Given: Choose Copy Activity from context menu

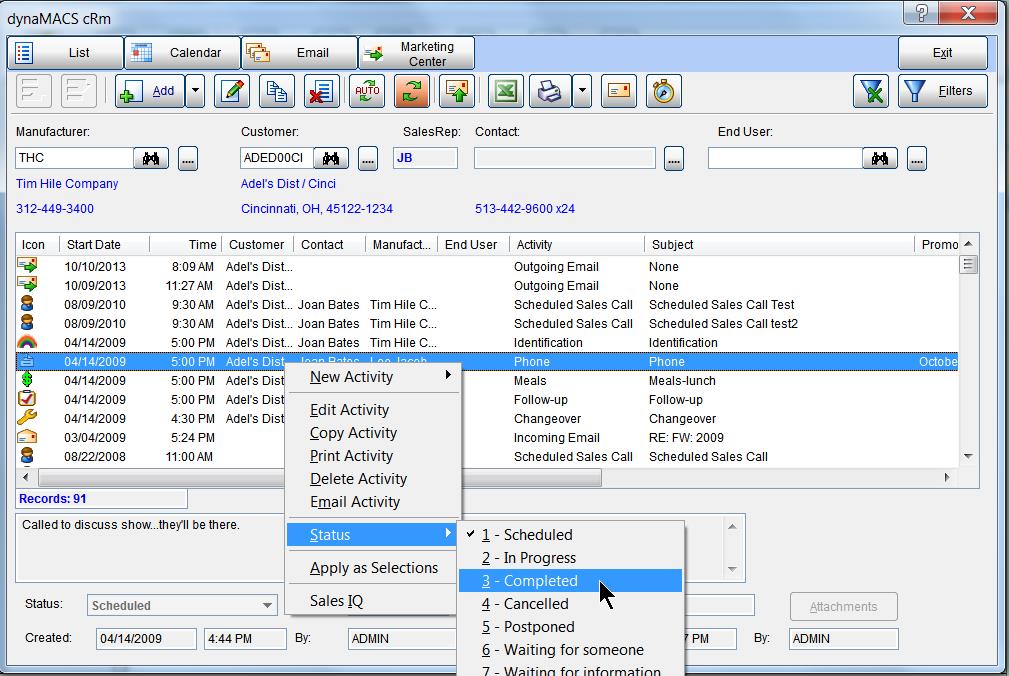Looking at the screenshot, I should (374, 433).
